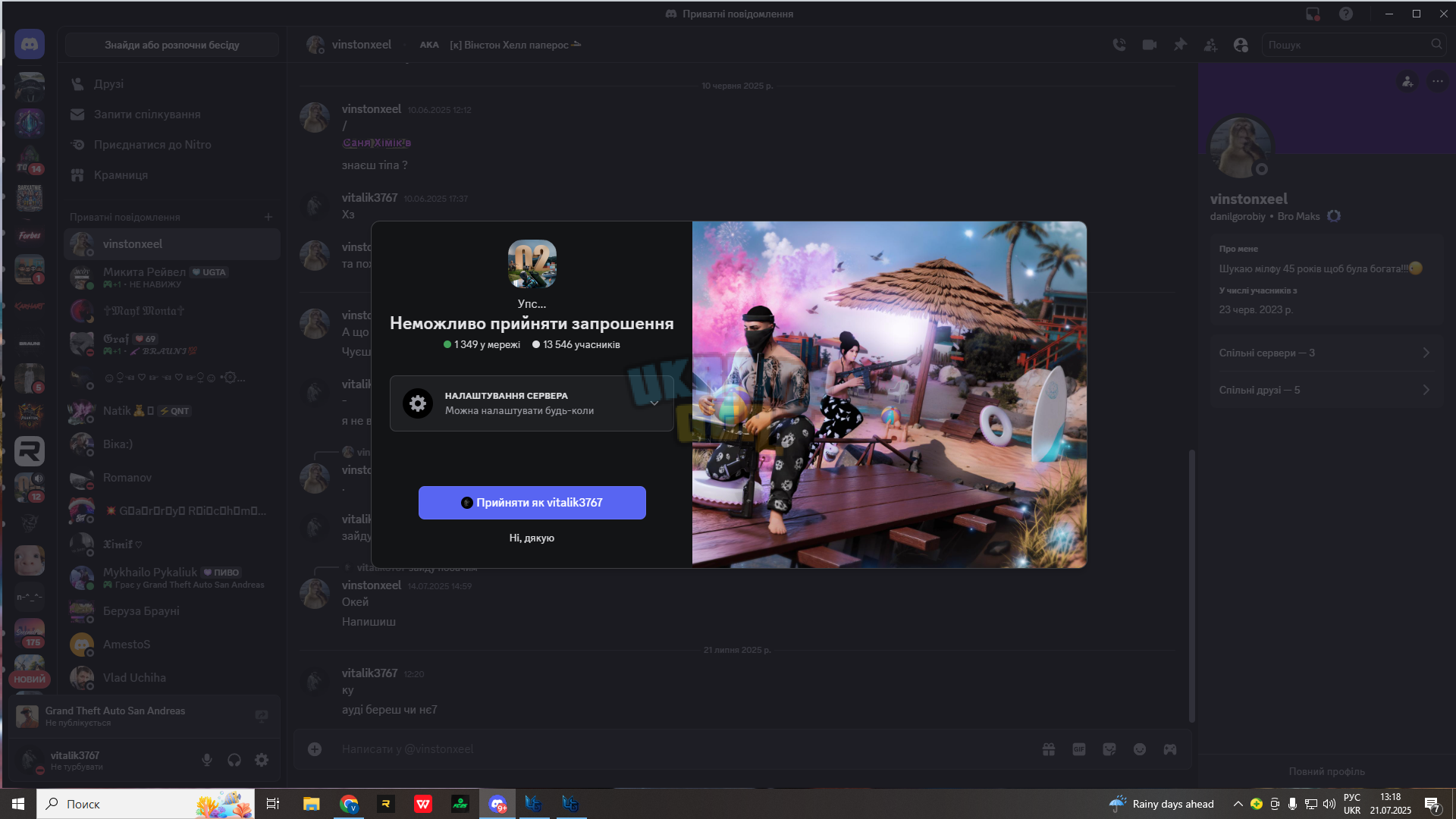Toggle headphone deafen in user panel
Viewport: 1456px width, 819px height.
234,760
